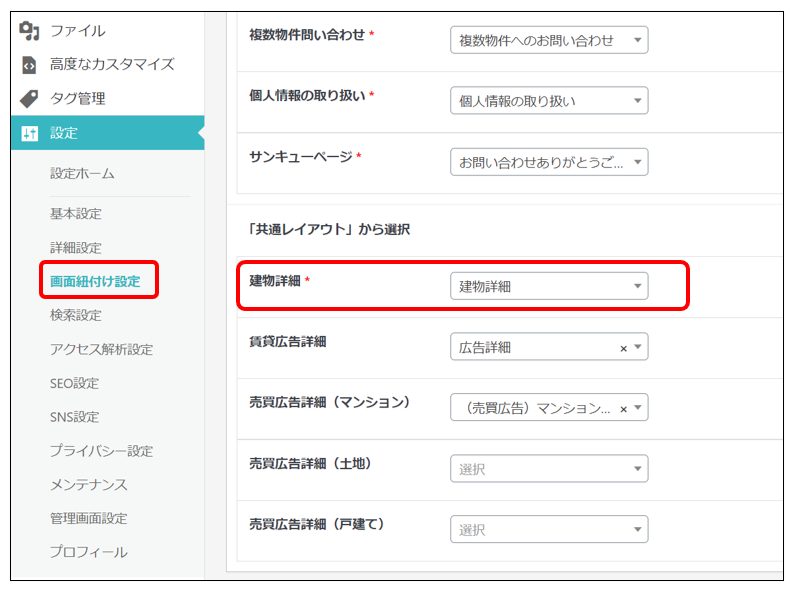This screenshot has height=591, width=793.
Task: Click the 賃貸広告詳細 field label
Action: [288, 342]
